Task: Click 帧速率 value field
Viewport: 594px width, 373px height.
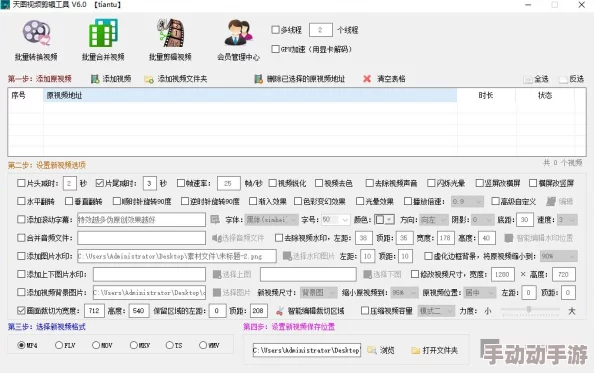Action: (229, 183)
